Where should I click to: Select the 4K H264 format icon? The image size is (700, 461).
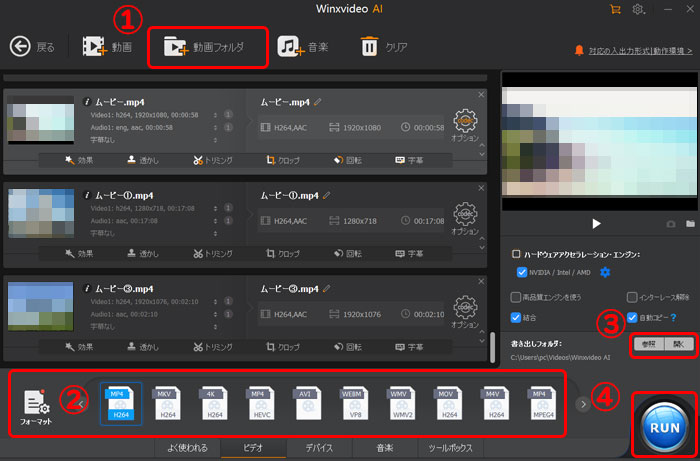212,404
